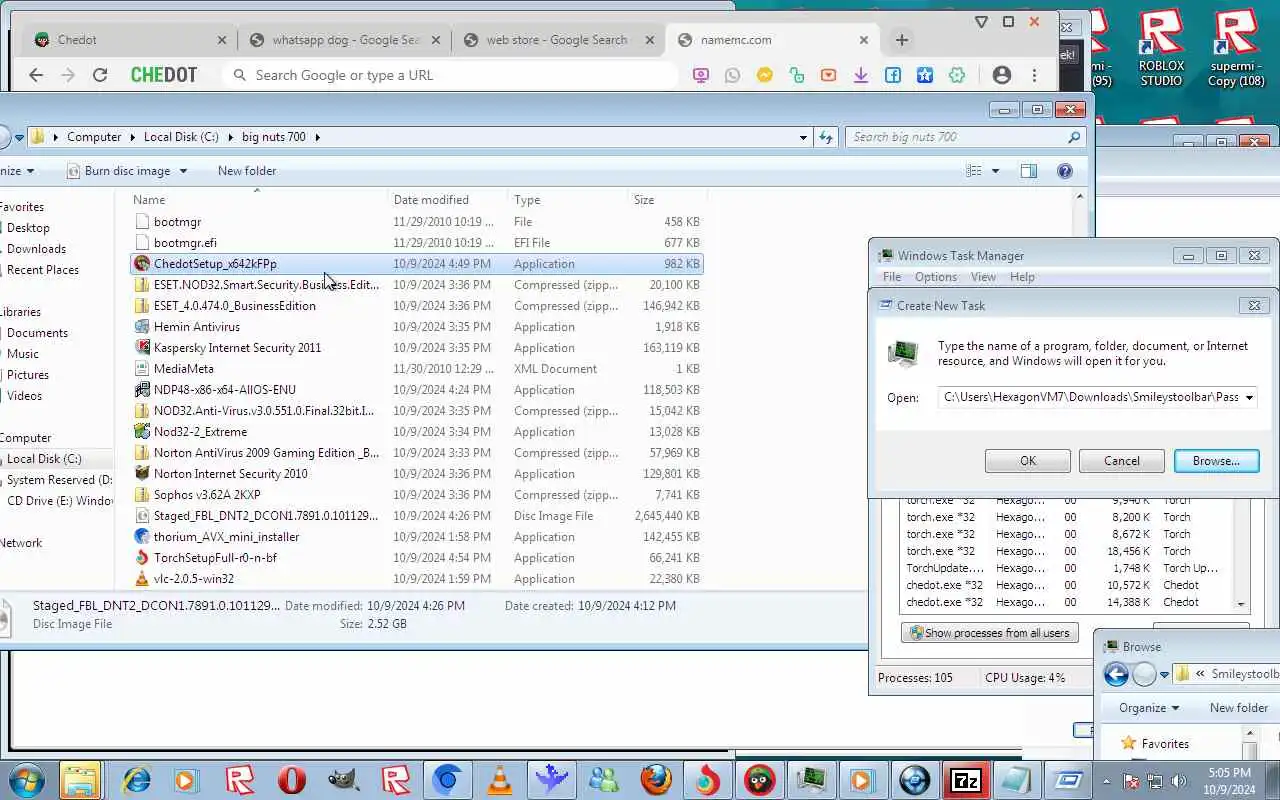The image size is (1280, 800).
Task: Expand the Local Disk (C:) breadcrumb arrow
Action: click(229, 137)
